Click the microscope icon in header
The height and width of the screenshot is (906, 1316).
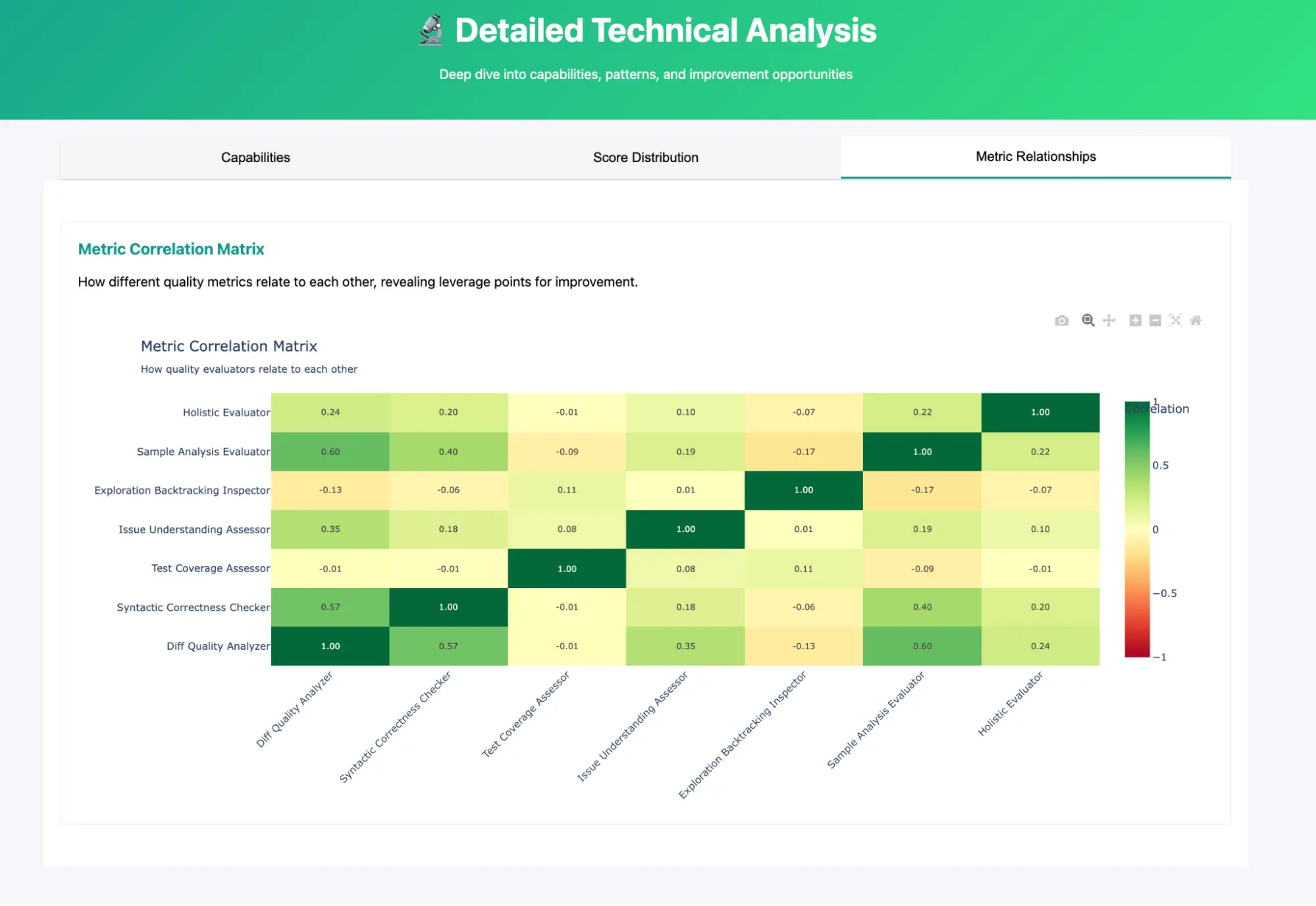[431, 30]
